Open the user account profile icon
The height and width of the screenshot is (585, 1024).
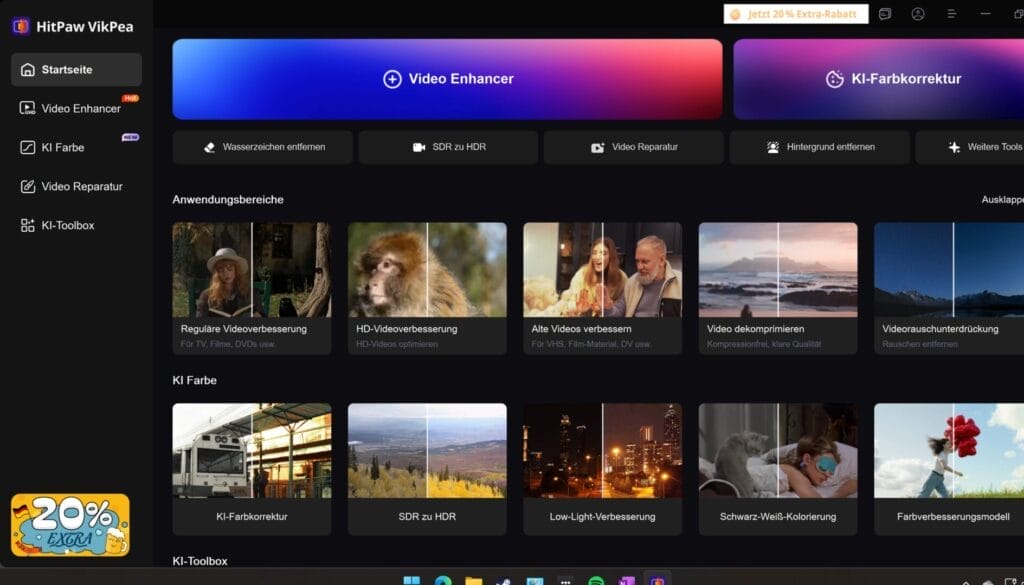coord(918,14)
